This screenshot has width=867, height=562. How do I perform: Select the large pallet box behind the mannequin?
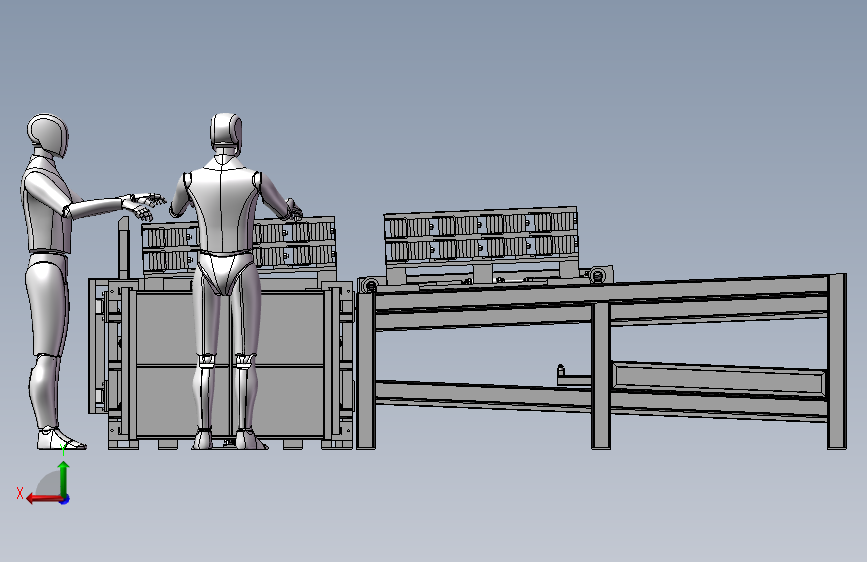(x=229, y=363)
